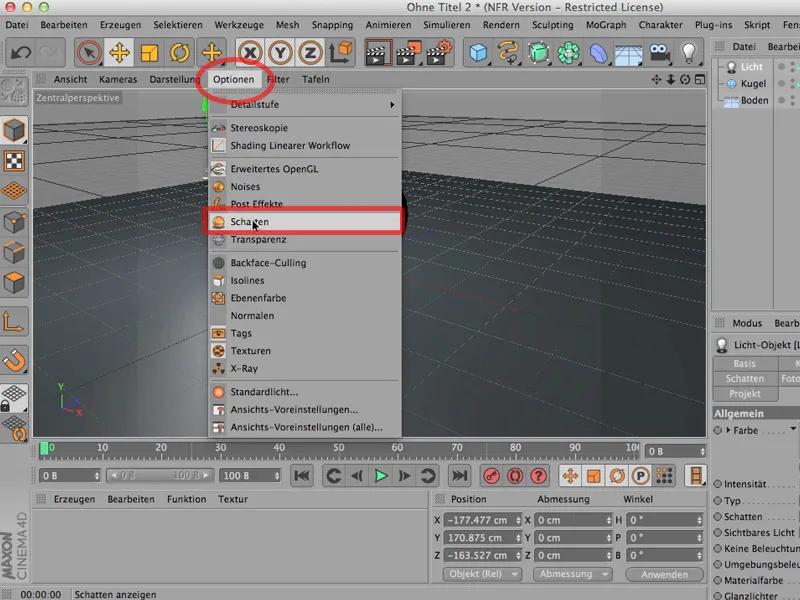The image size is (800, 600).
Task: Select the Licht object in tree
Action: click(751, 67)
